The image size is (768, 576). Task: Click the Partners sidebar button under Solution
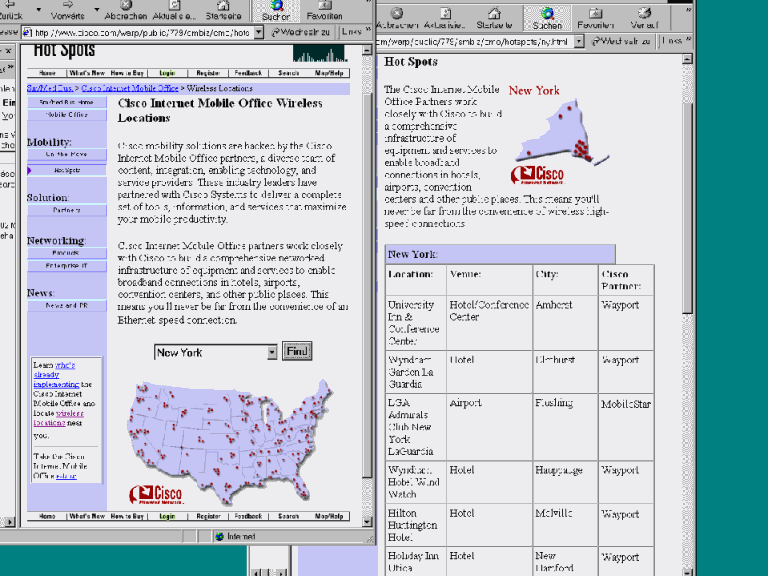(x=67, y=210)
